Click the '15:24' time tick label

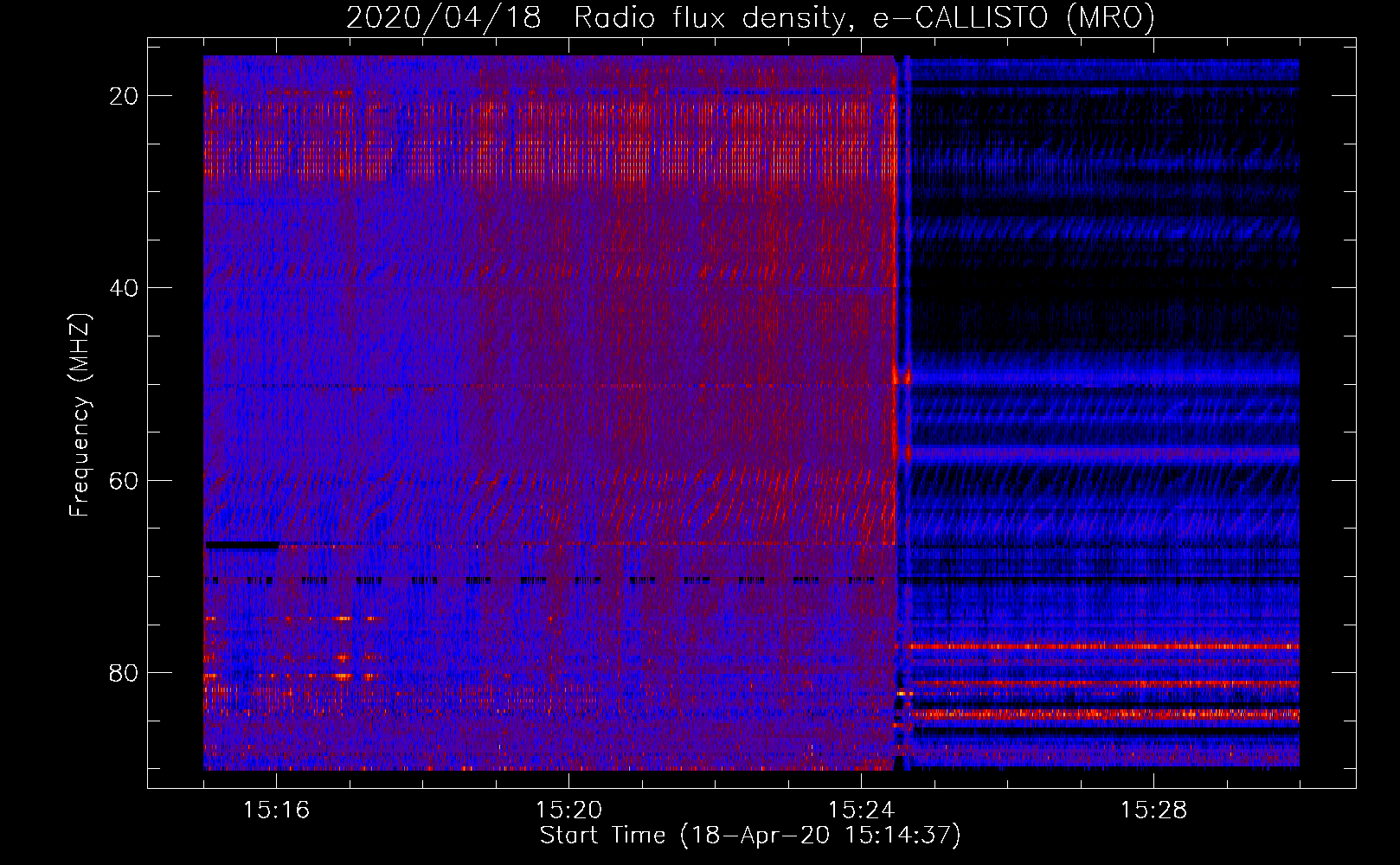click(x=862, y=811)
